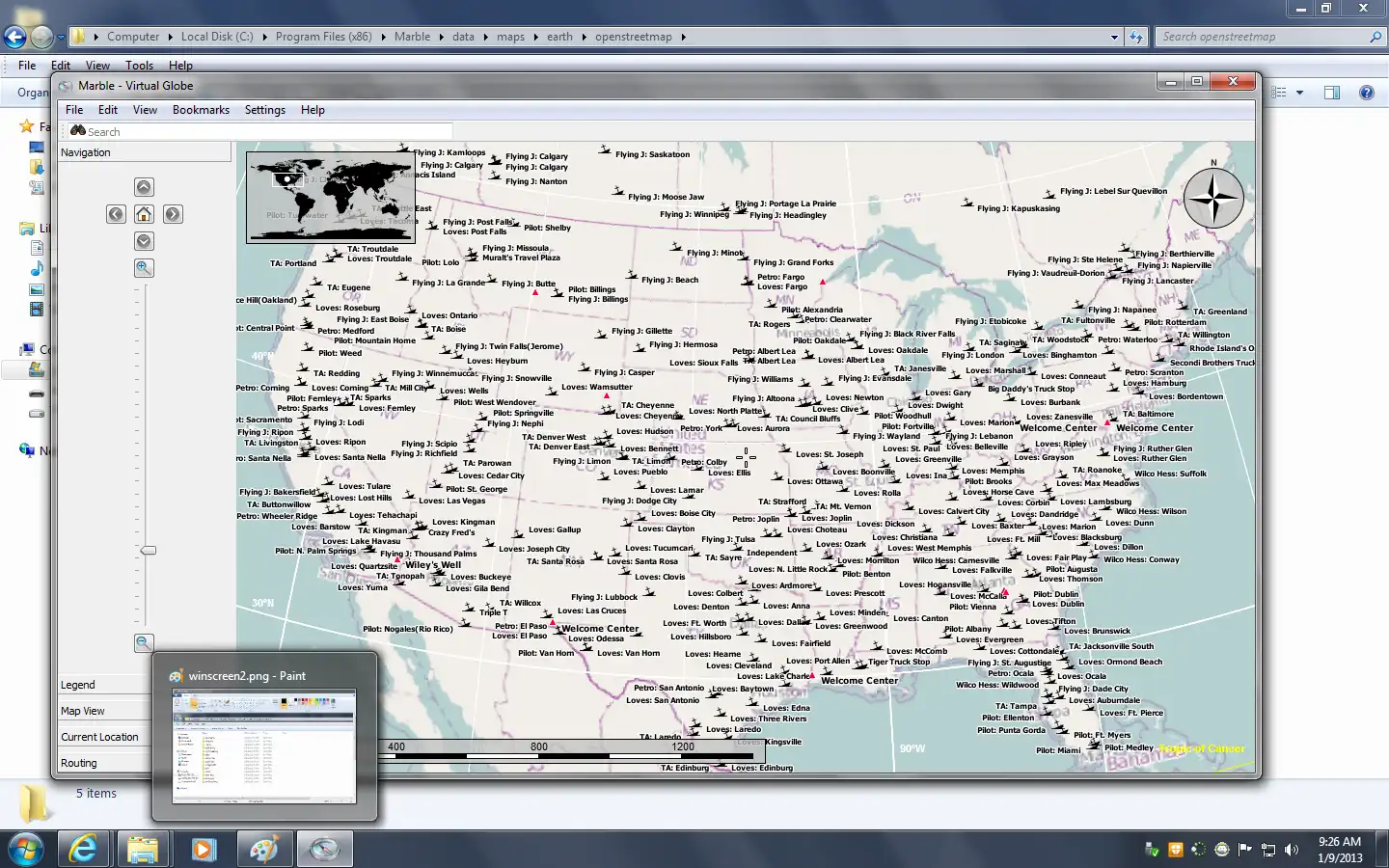This screenshot has height=868, width=1389.
Task: Click the Marble zoom slider handle
Action: [149, 550]
